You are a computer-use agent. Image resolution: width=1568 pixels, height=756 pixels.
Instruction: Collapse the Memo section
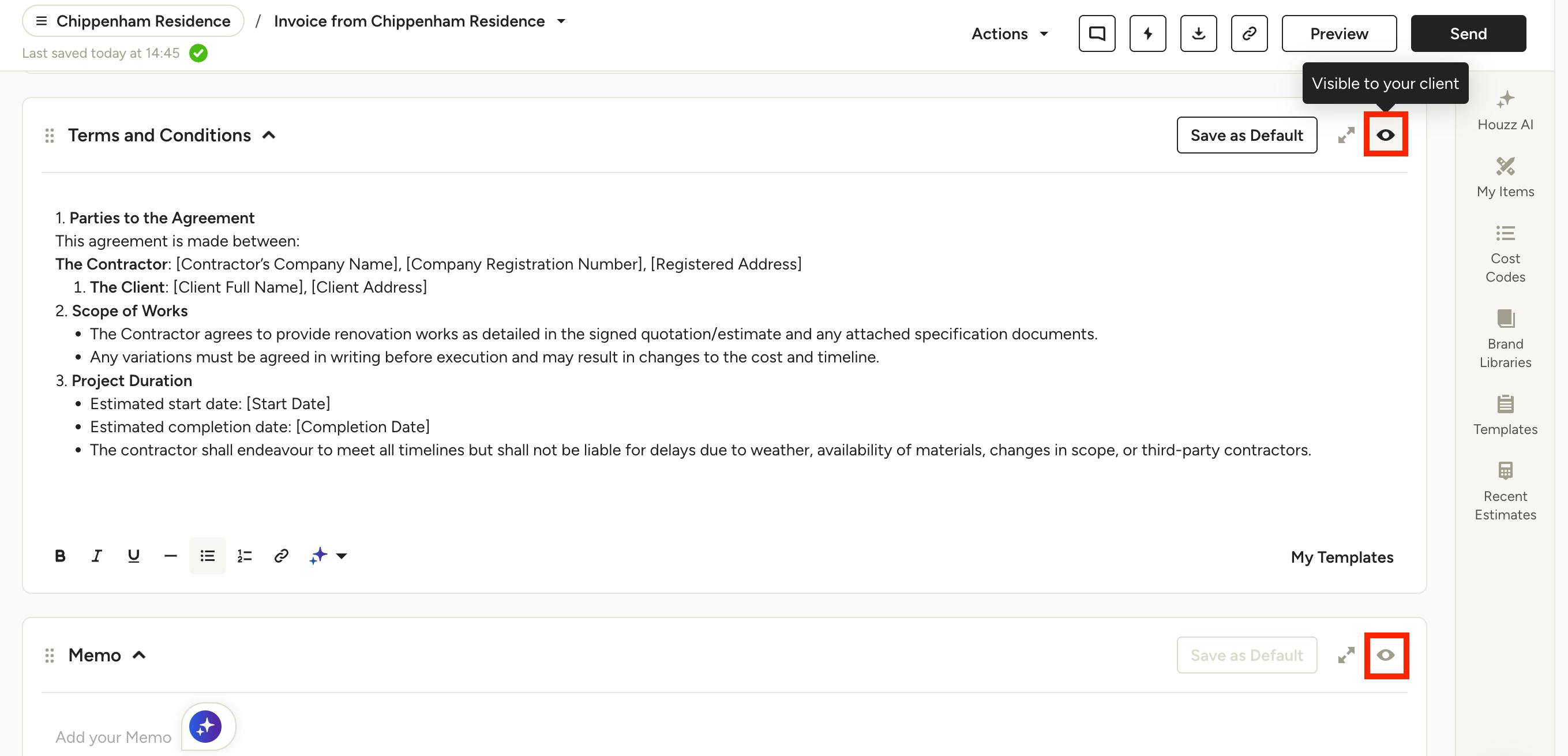point(139,655)
